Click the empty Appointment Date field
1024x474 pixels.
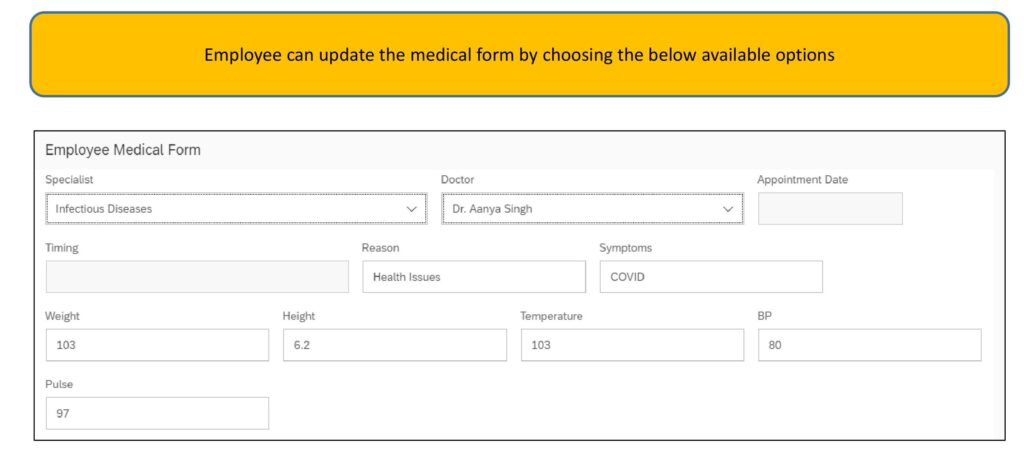pyautogui.click(x=830, y=209)
